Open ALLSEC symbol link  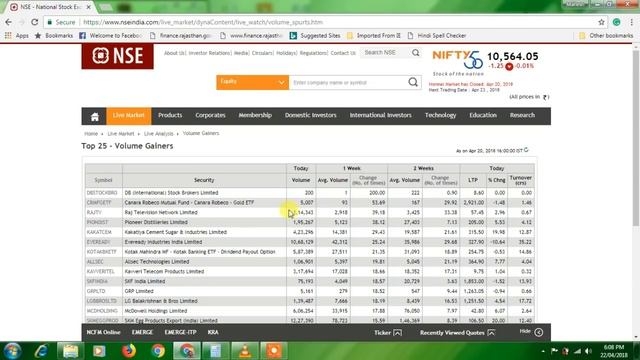95,262
